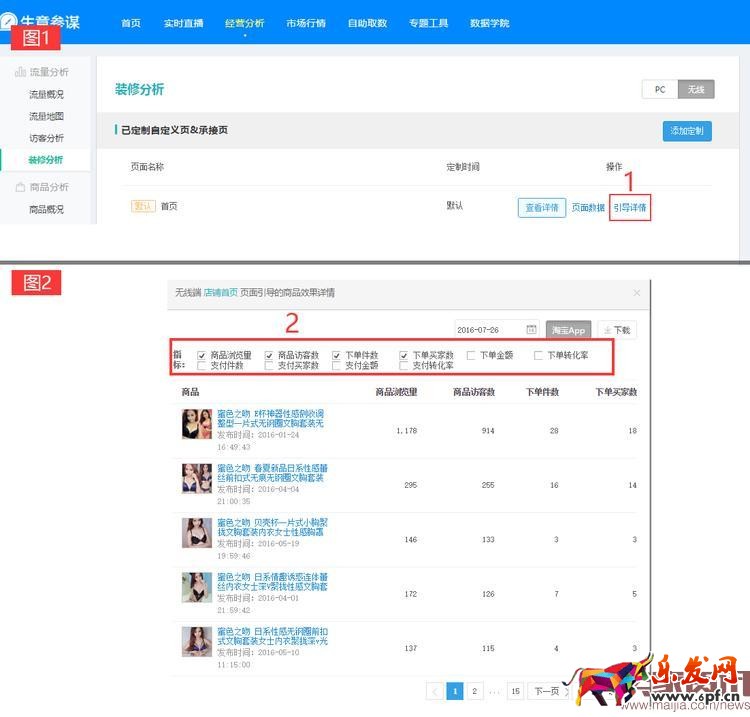Click the 淘宝App button
Viewport: 750px width, 717px height.
point(568,330)
